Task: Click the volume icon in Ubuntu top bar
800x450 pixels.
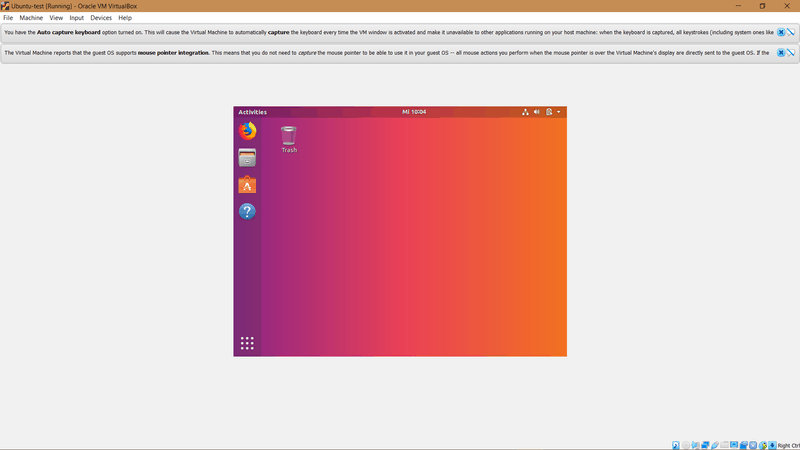Action: point(537,112)
